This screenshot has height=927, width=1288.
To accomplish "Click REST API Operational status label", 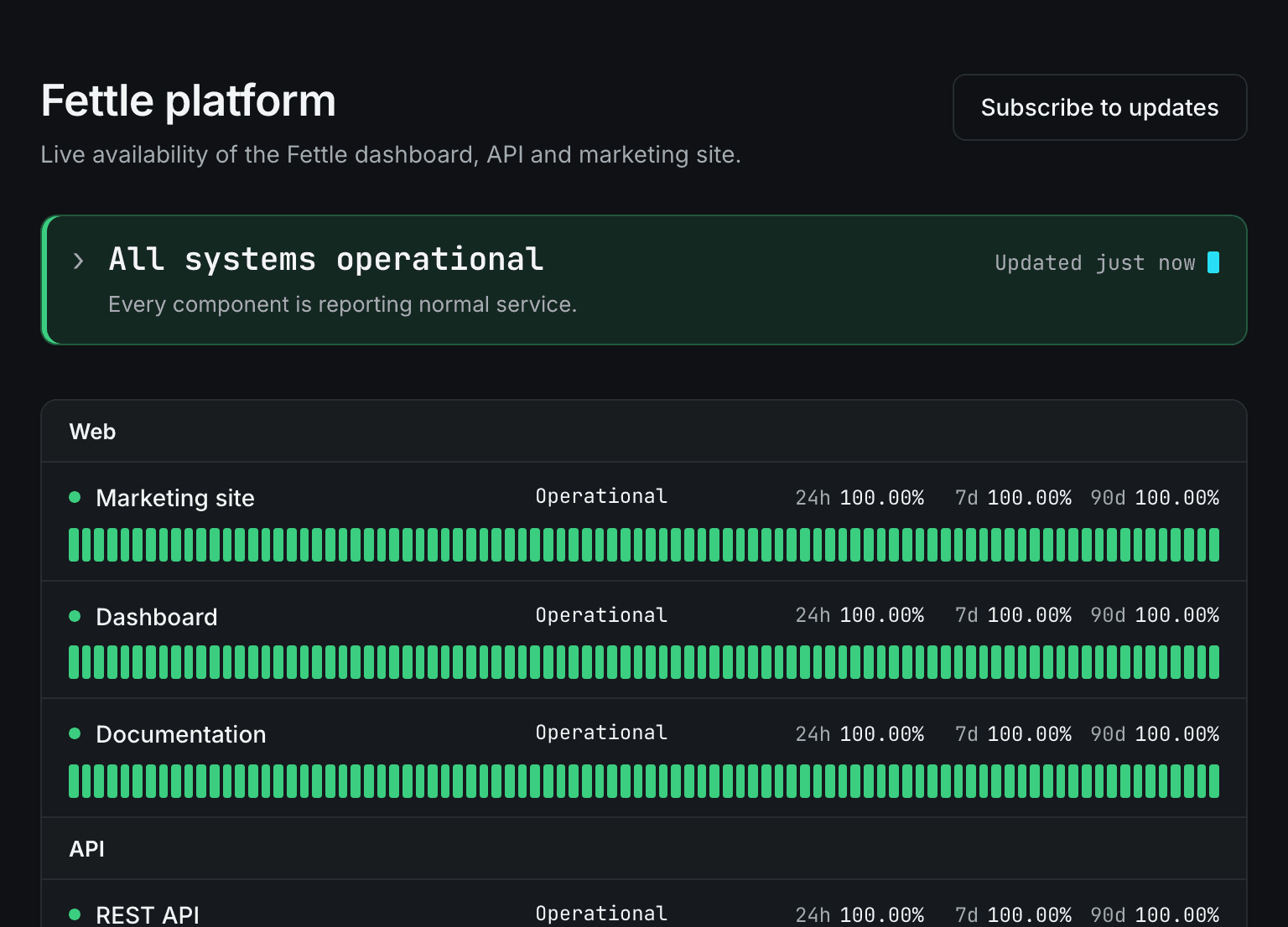I will tap(601, 914).
